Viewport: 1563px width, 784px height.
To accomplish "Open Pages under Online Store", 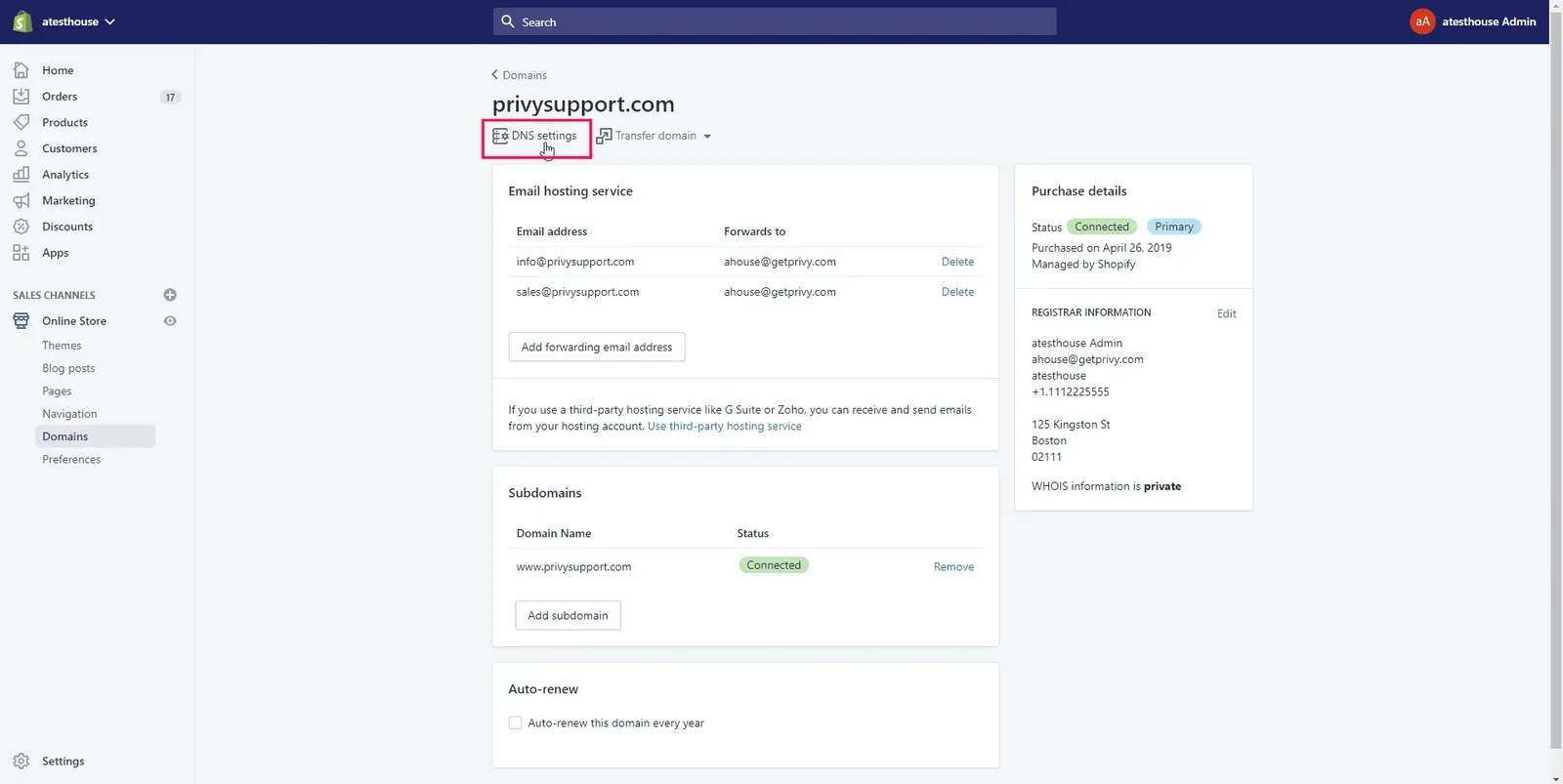I will [57, 392].
